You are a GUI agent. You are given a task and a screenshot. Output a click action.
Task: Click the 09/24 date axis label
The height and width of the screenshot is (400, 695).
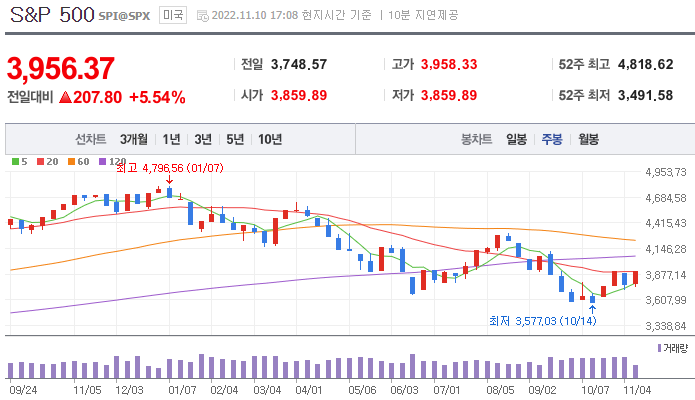pyautogui.click(x=23, y=390)
